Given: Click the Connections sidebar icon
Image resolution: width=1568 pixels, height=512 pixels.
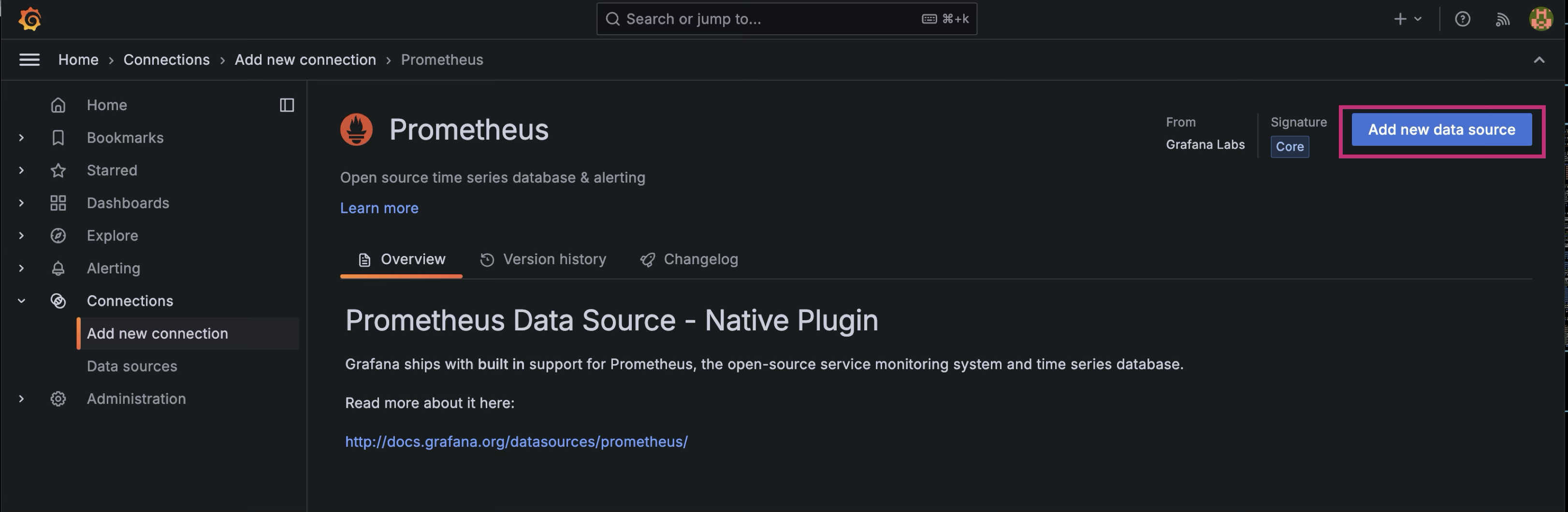Looking at the screenshot, I should [x=58, y=301].
